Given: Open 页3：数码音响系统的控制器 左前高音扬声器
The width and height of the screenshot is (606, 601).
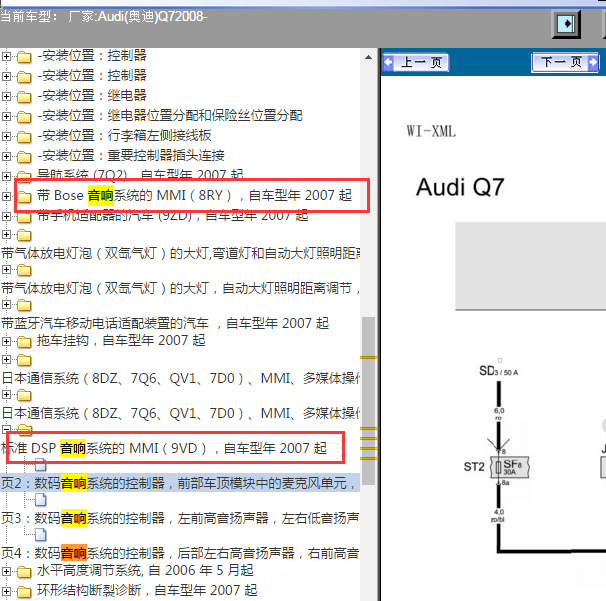Looking at the screenshot, I should coord(180,518).
